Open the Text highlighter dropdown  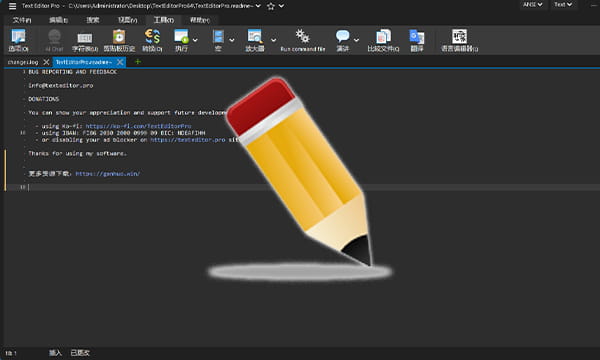coord(563,5)
